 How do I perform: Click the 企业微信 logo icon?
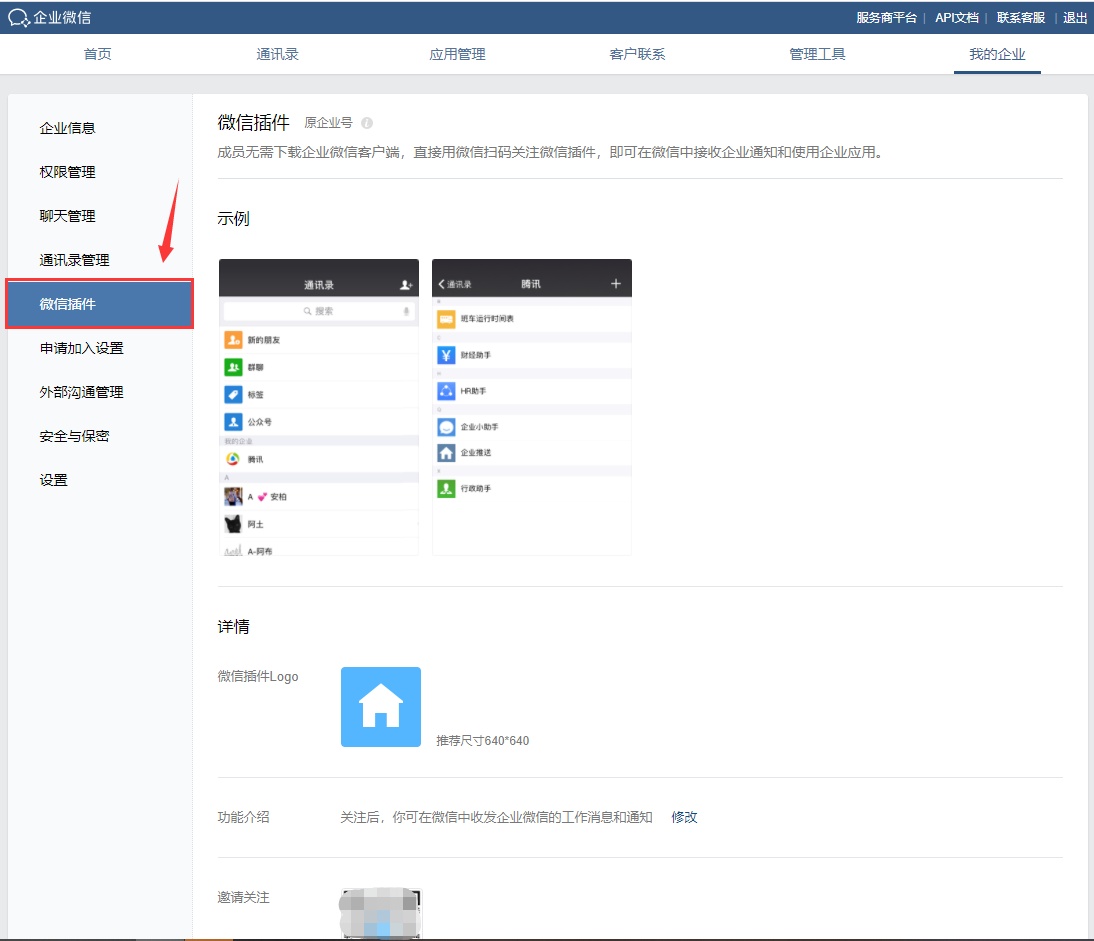(18, 17)
